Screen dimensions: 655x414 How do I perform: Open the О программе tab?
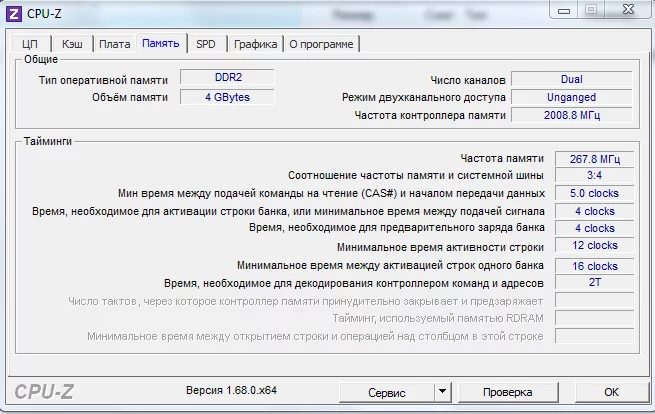point(321,44)
